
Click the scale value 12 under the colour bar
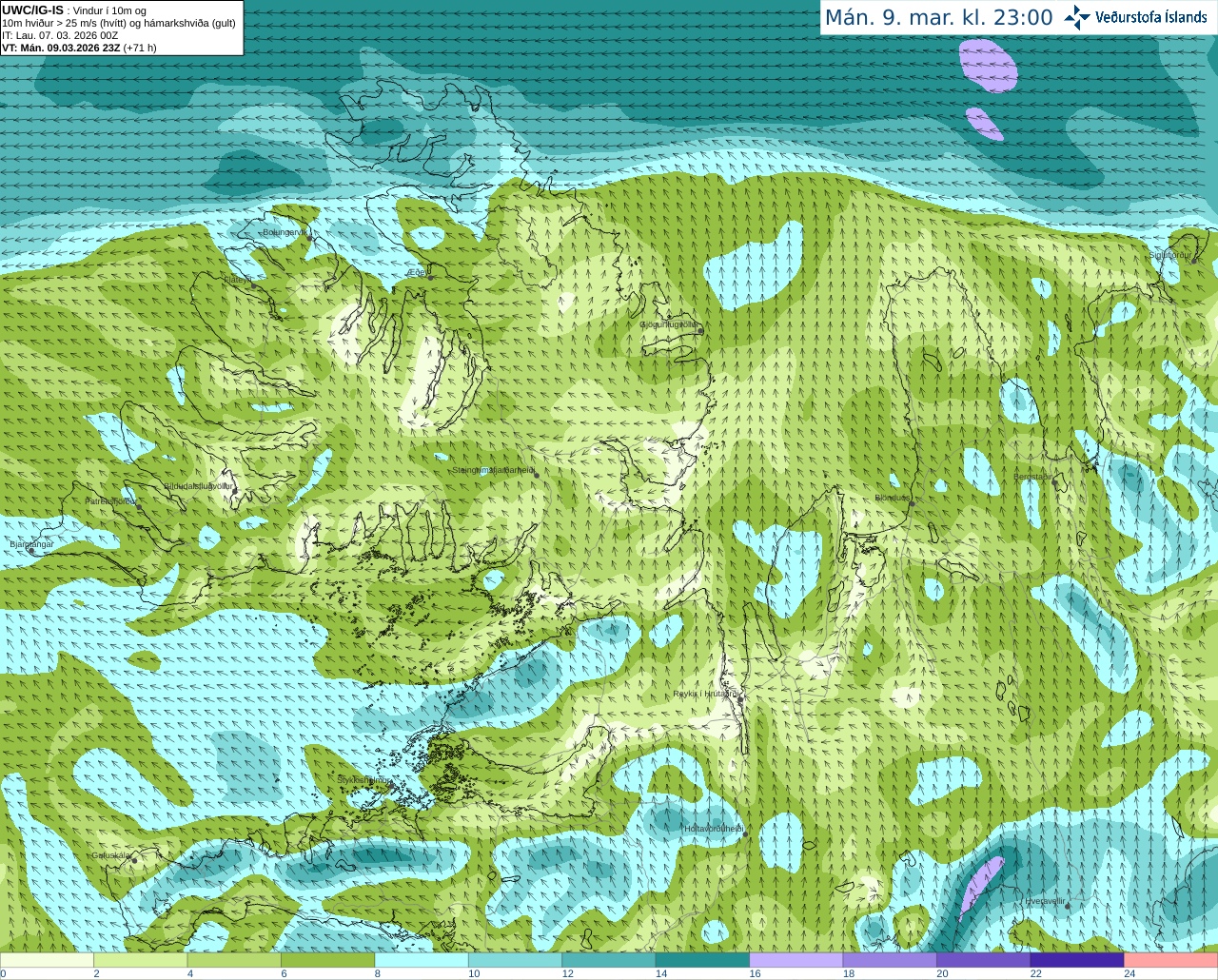click(567, 973)
